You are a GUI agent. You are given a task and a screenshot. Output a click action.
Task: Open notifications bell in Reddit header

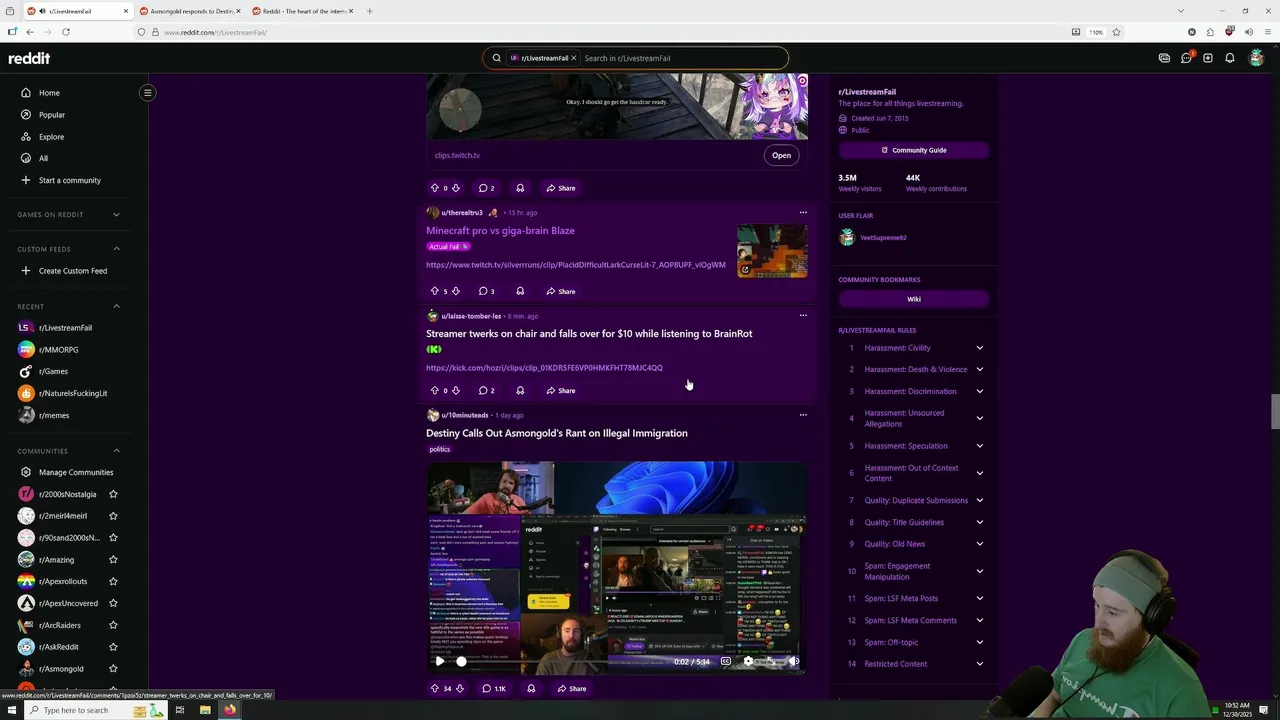tap(1230, 58)
